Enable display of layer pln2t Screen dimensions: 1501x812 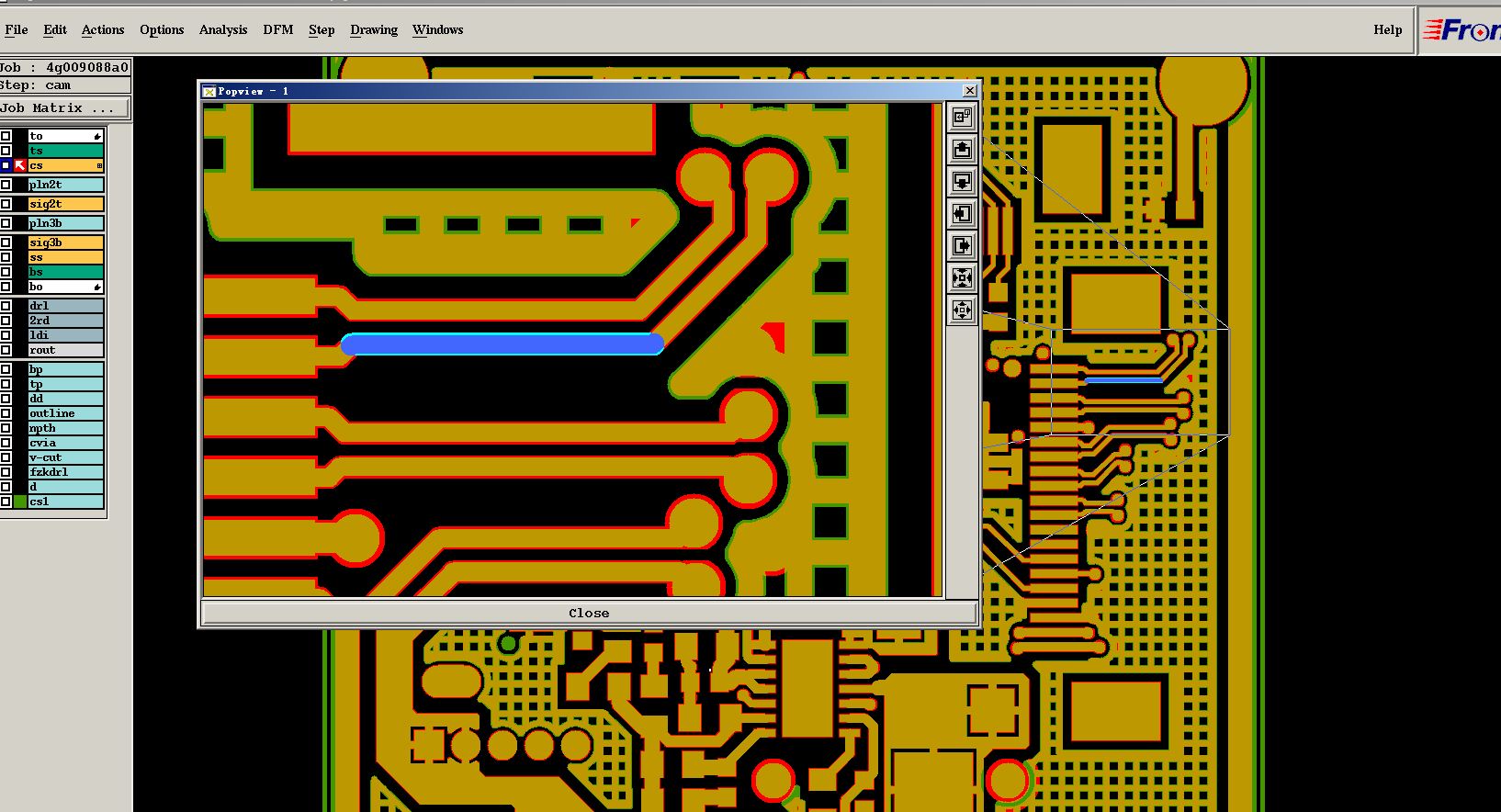pos(6,185)
